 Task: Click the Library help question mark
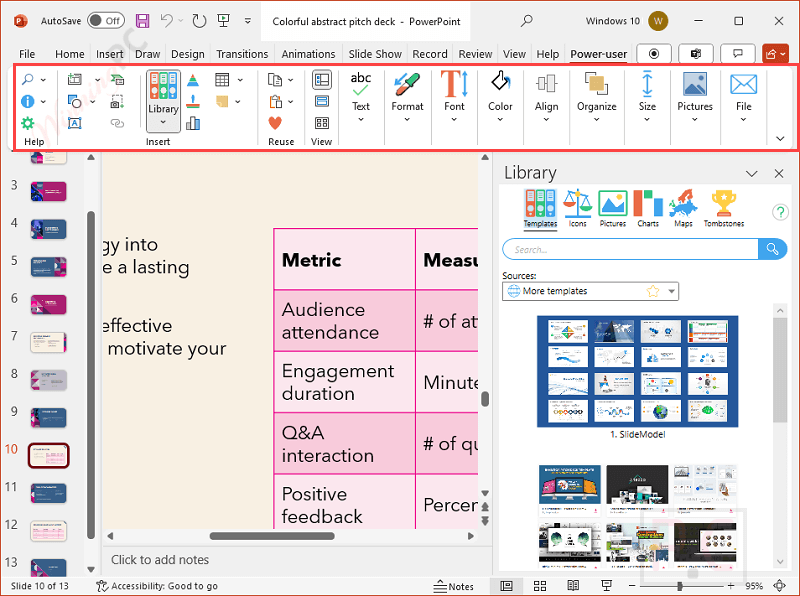click(x=781, y=212)
